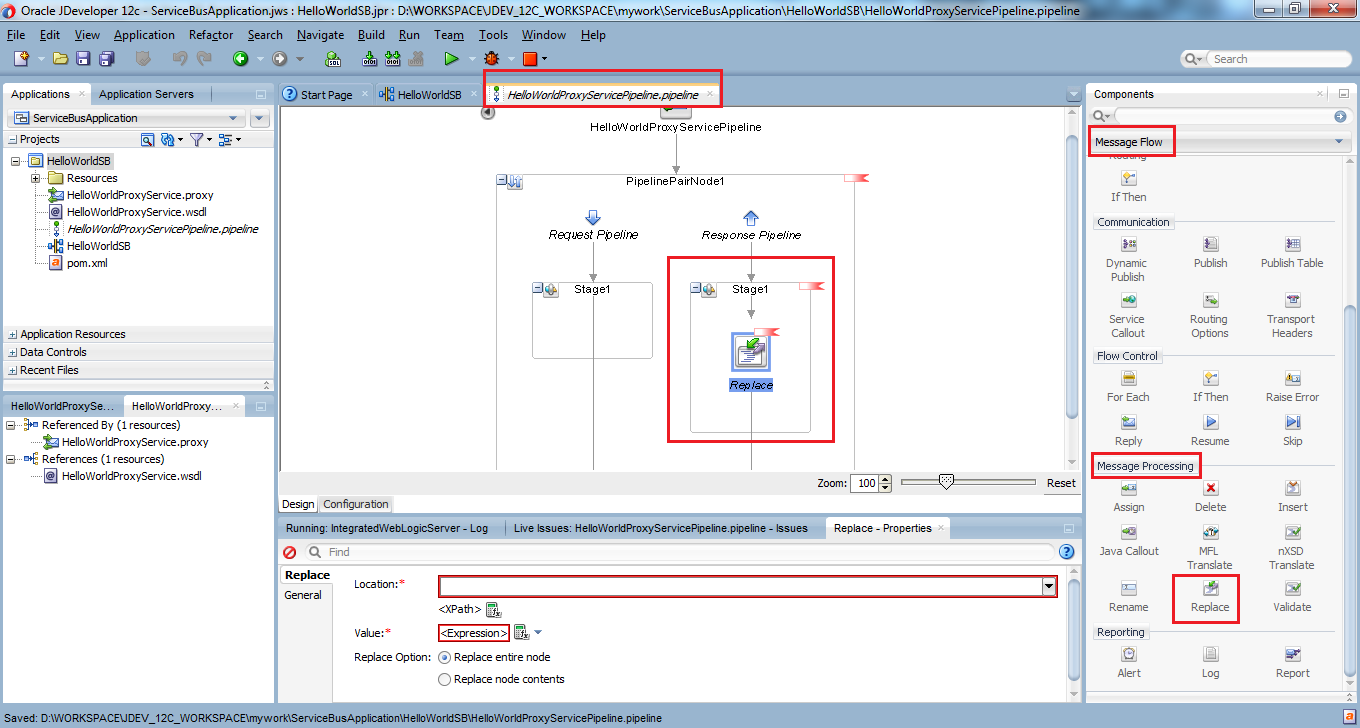Select the Routing Options component
Screen dimensions: 1360x728
point(1210,315)
